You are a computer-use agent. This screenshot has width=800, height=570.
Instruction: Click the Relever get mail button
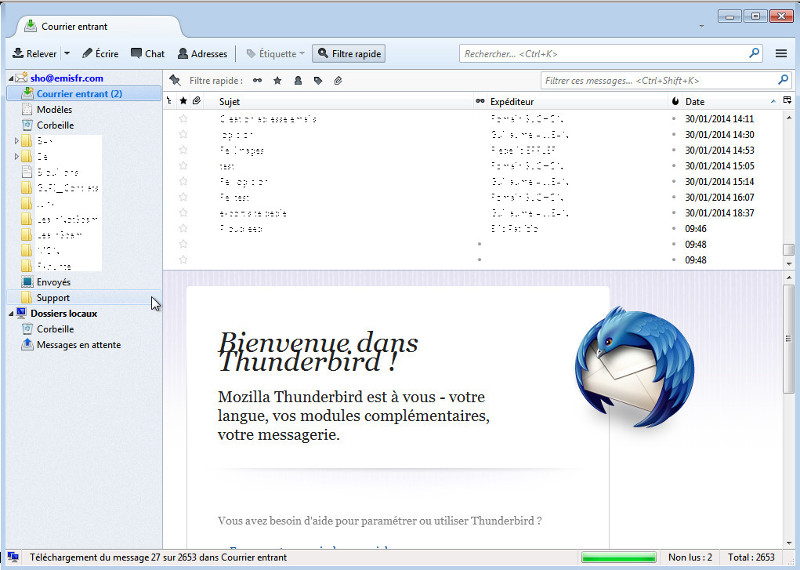point(35,53)
